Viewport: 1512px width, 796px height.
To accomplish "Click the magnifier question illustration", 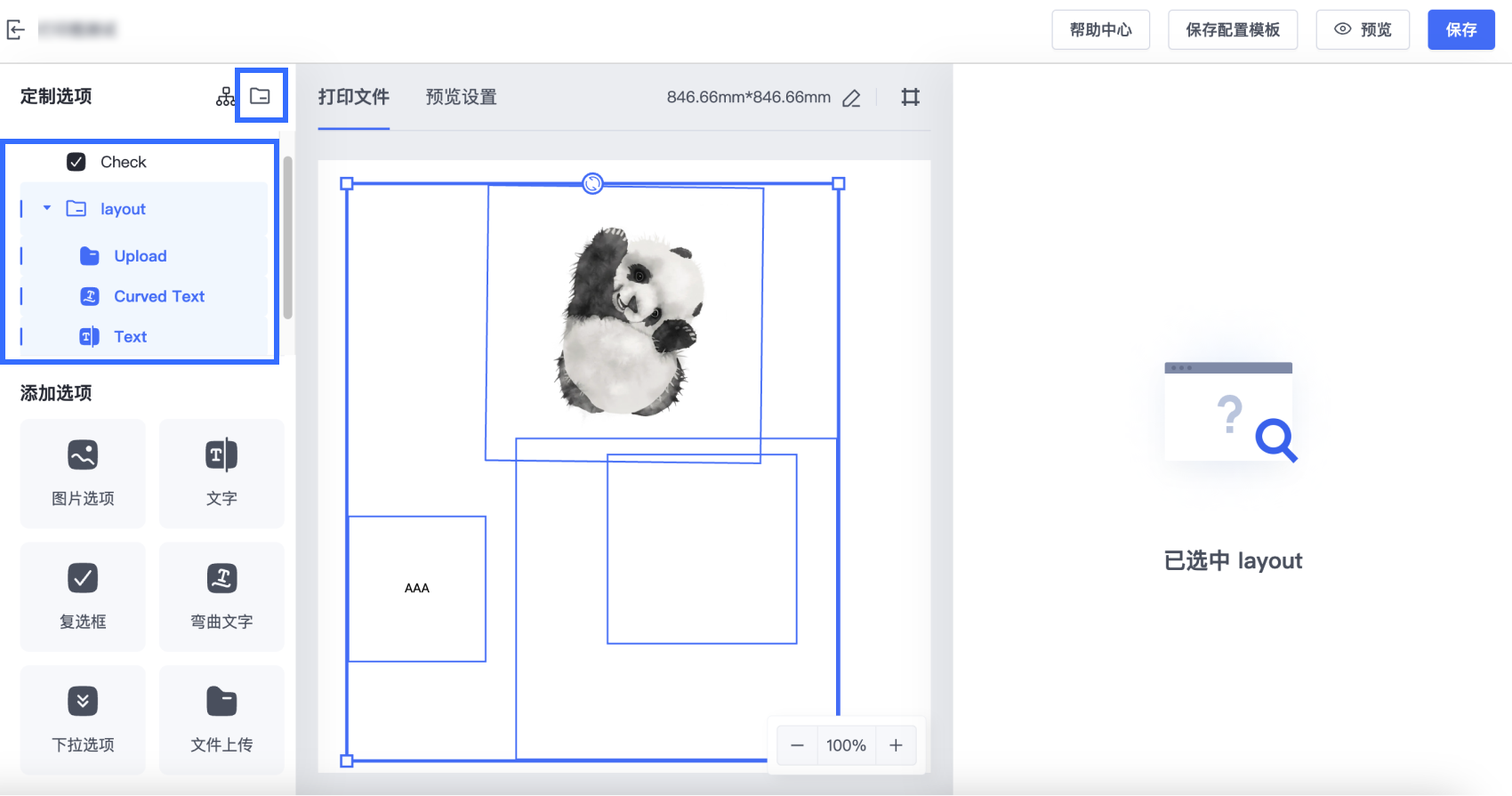I will pyautogui.click(x=1232, y=413).
